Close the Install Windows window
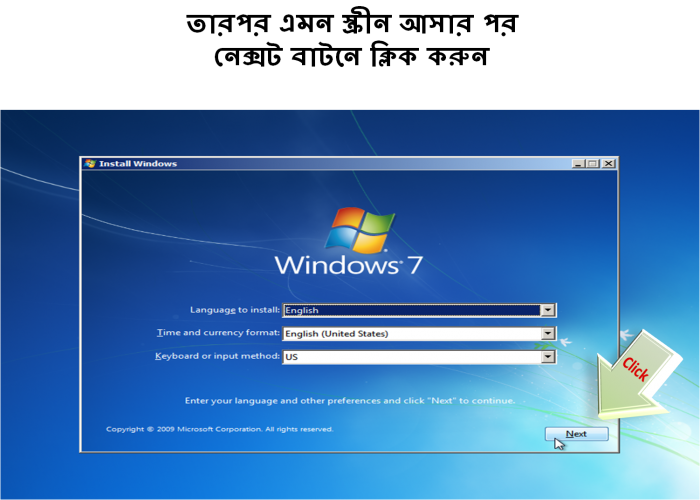This screenshot has width=700, height=500. tap(608, 164)
